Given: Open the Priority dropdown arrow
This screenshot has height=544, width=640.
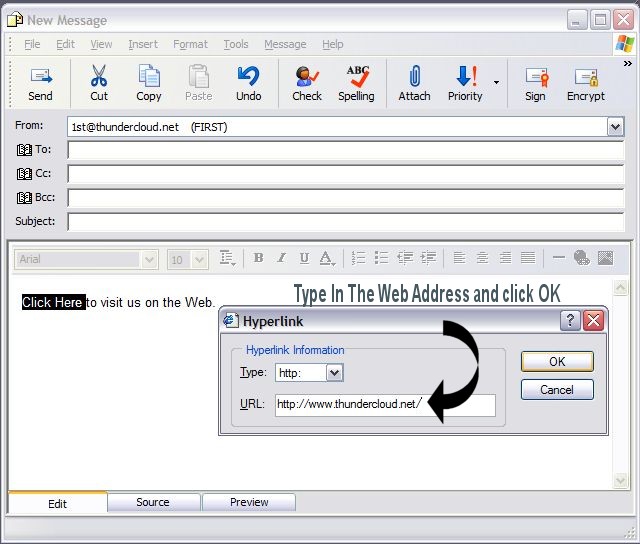Looking at the screenshot, I should point(496,83).
